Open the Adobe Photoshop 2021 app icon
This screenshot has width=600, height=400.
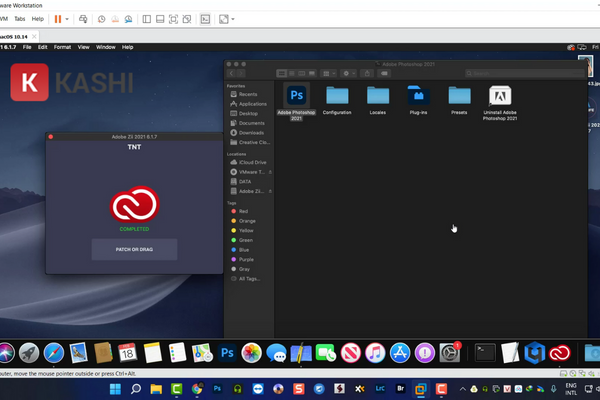[x=297, y=95]
